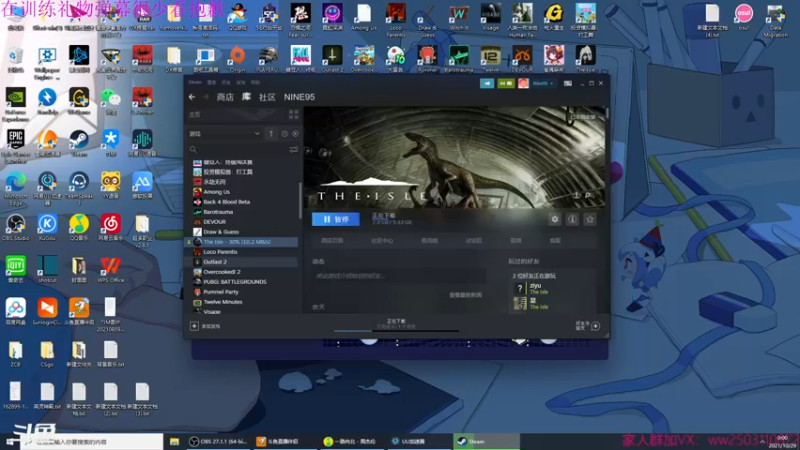This screenshot has height=450, width=800.
Task: Open The Isle store page link
Action: coord(332,240)
